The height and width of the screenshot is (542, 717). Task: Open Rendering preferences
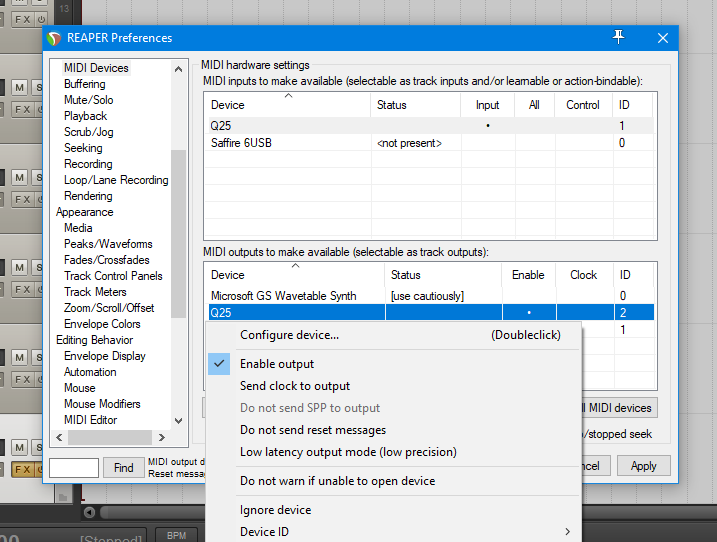point(88,196)
